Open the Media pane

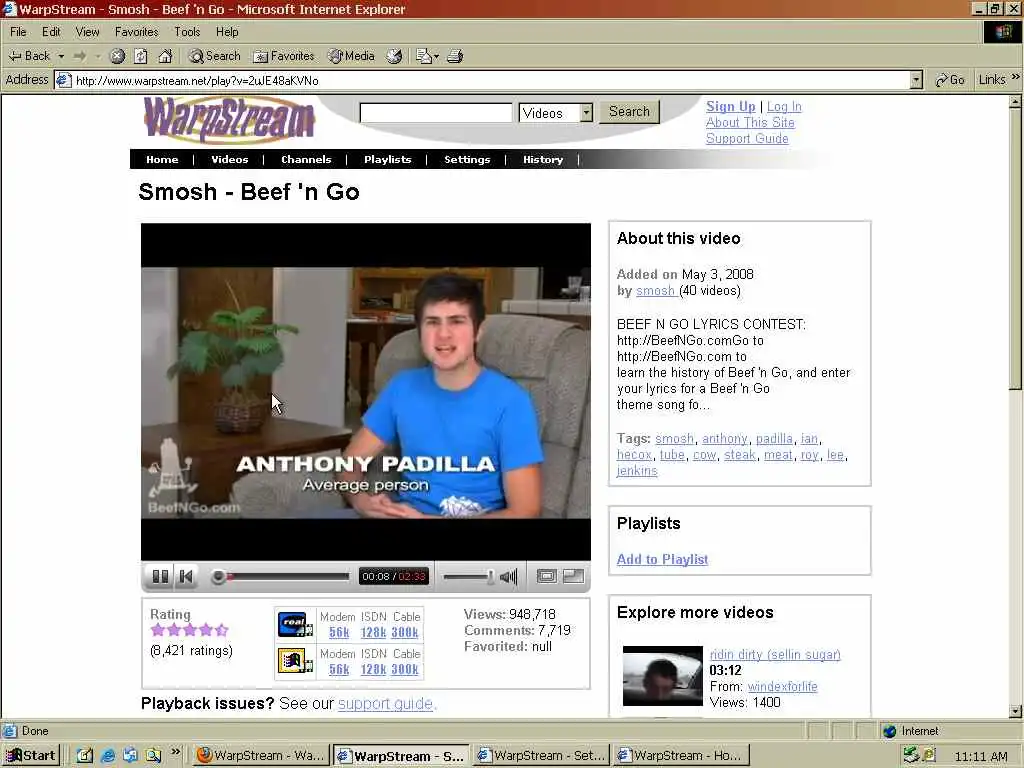351,56
